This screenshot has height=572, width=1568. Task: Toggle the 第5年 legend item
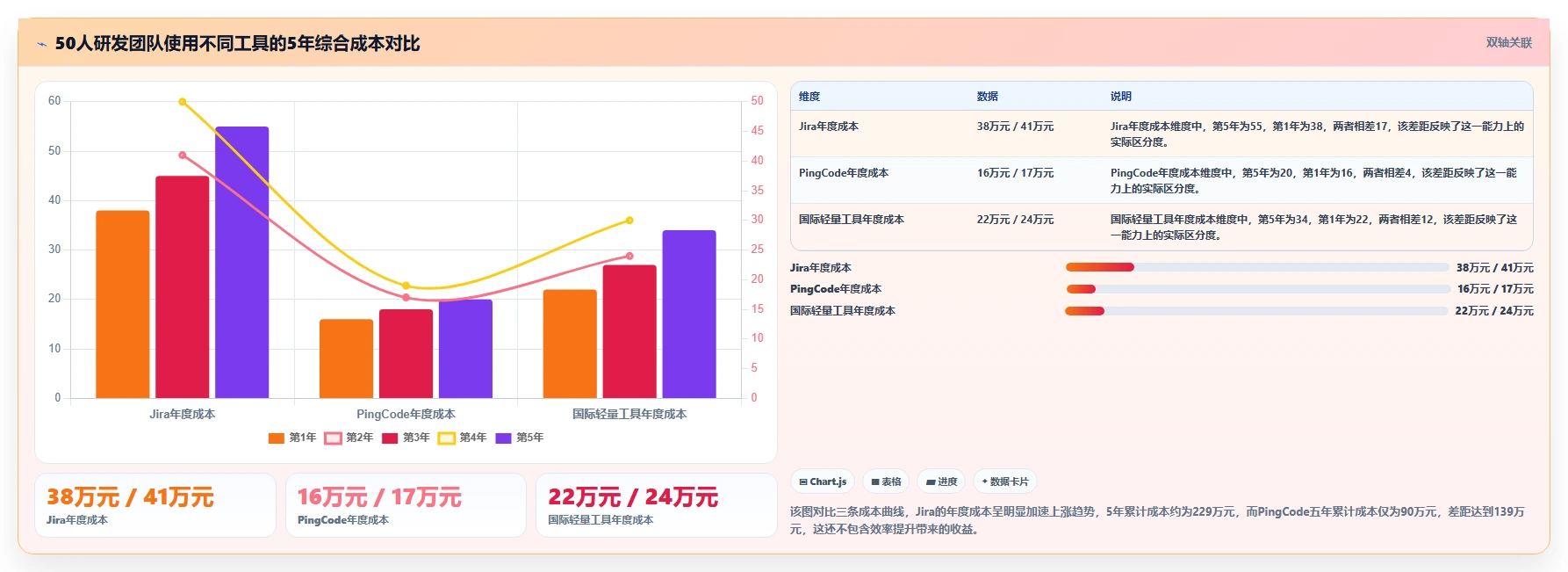[520, 438]
